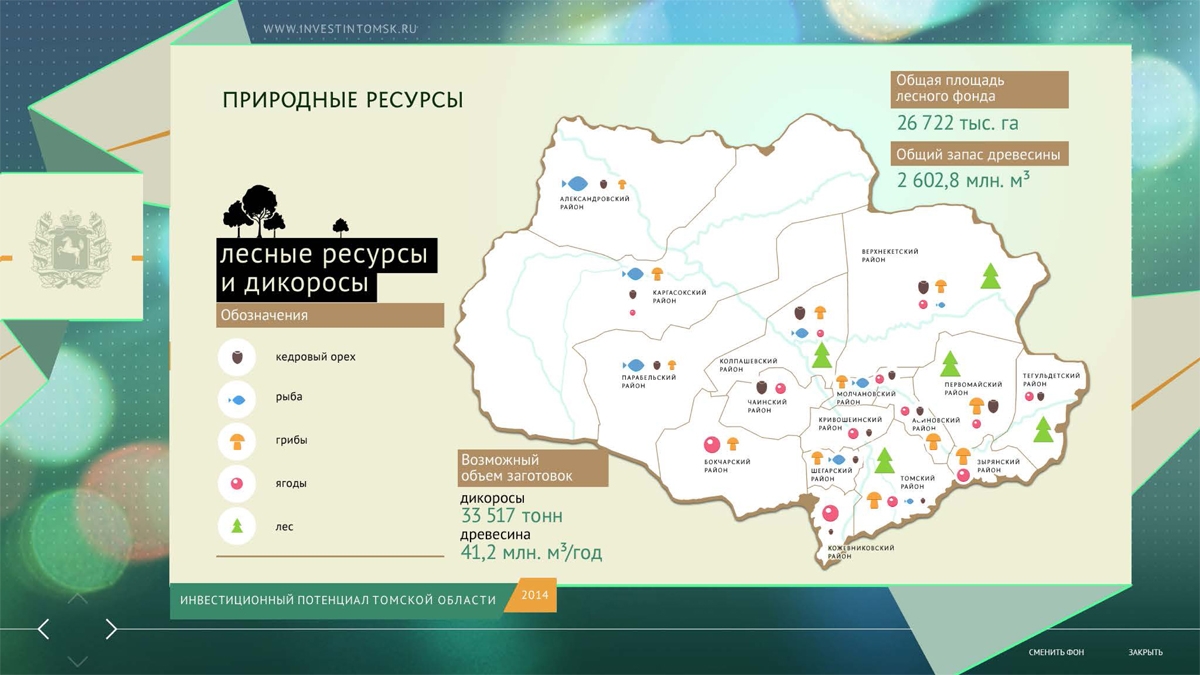
Task: Click the down chevron below the navigation arrows
Action: pyautogui.click(x=77, y=660)
